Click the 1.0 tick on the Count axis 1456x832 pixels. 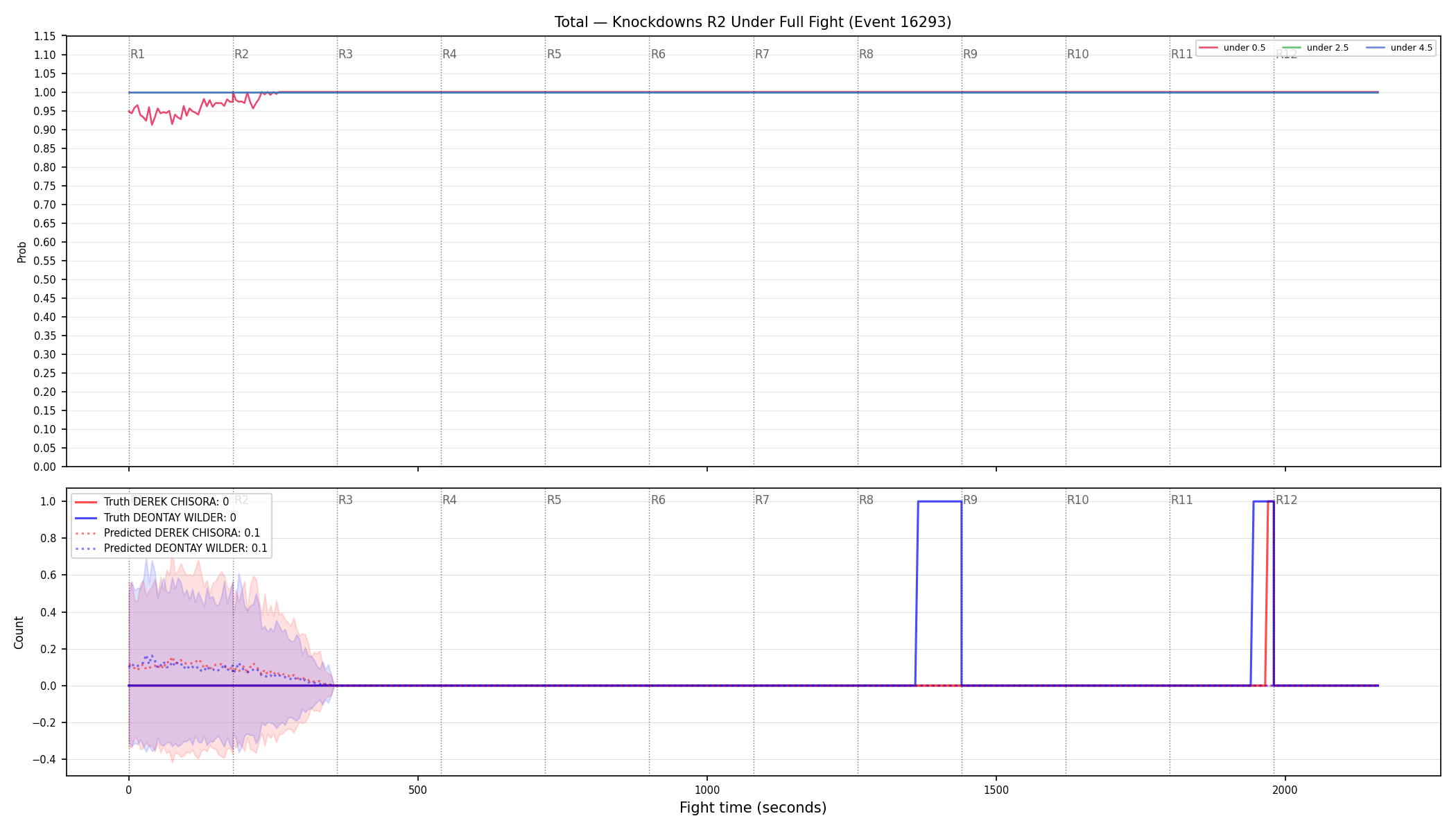click(49, 501)
